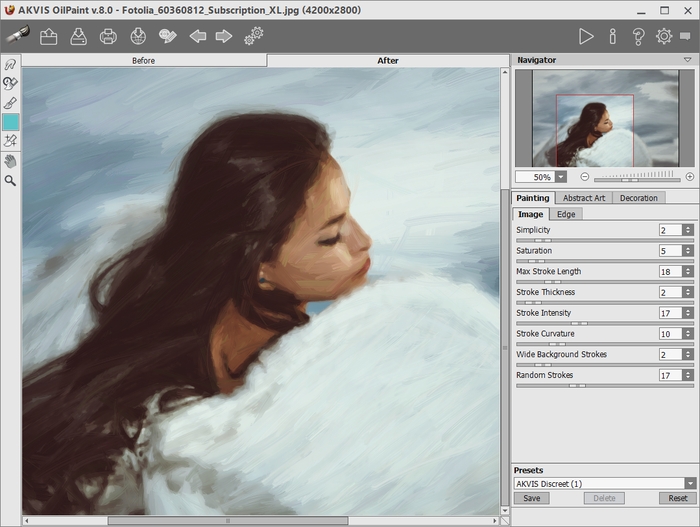This screenshot has height=527, width=700.
Task: Open an image with the open file icon
Action: tap(48, 36)
